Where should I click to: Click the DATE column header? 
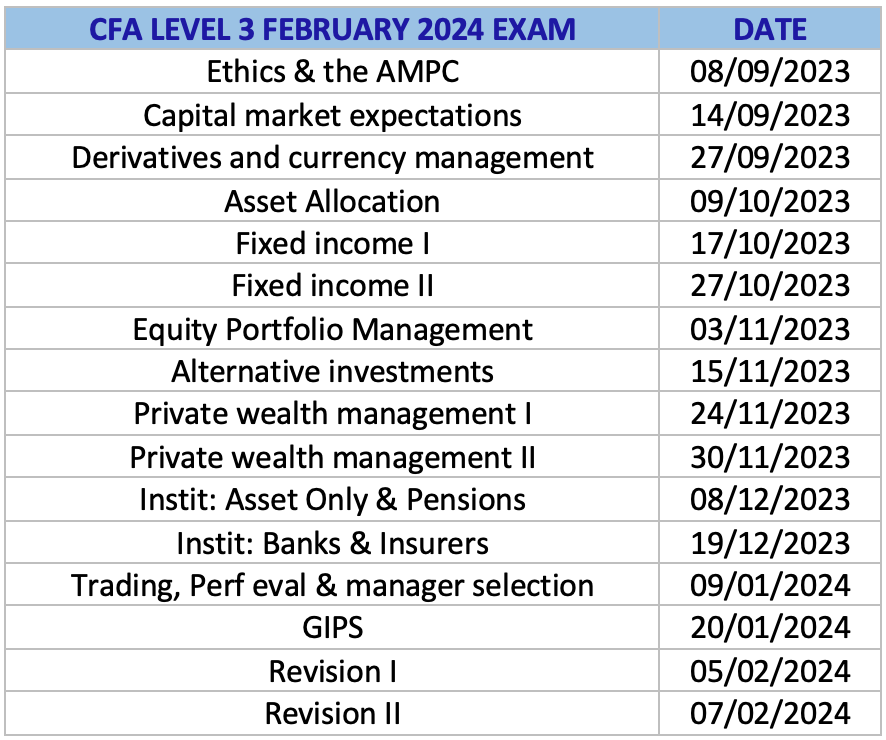click(770, 29)
